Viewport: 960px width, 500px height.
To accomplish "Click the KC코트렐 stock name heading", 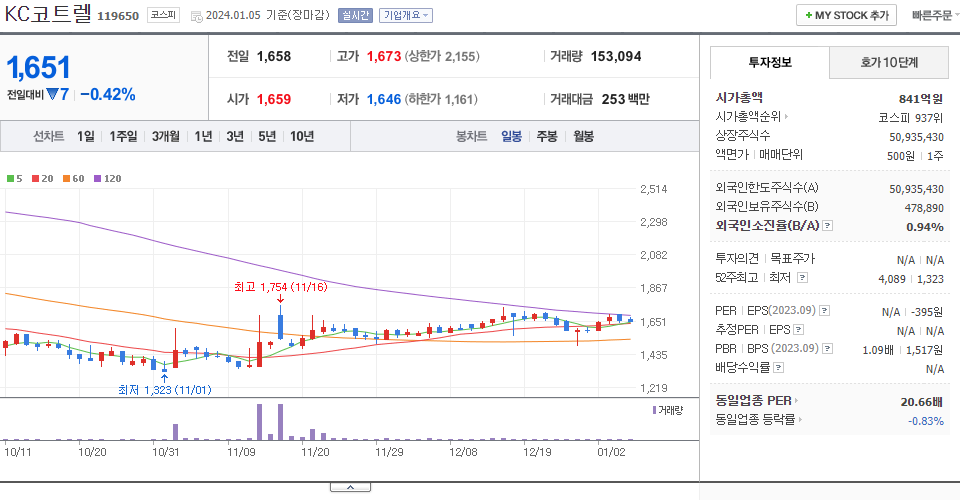I will click(48, 13).
